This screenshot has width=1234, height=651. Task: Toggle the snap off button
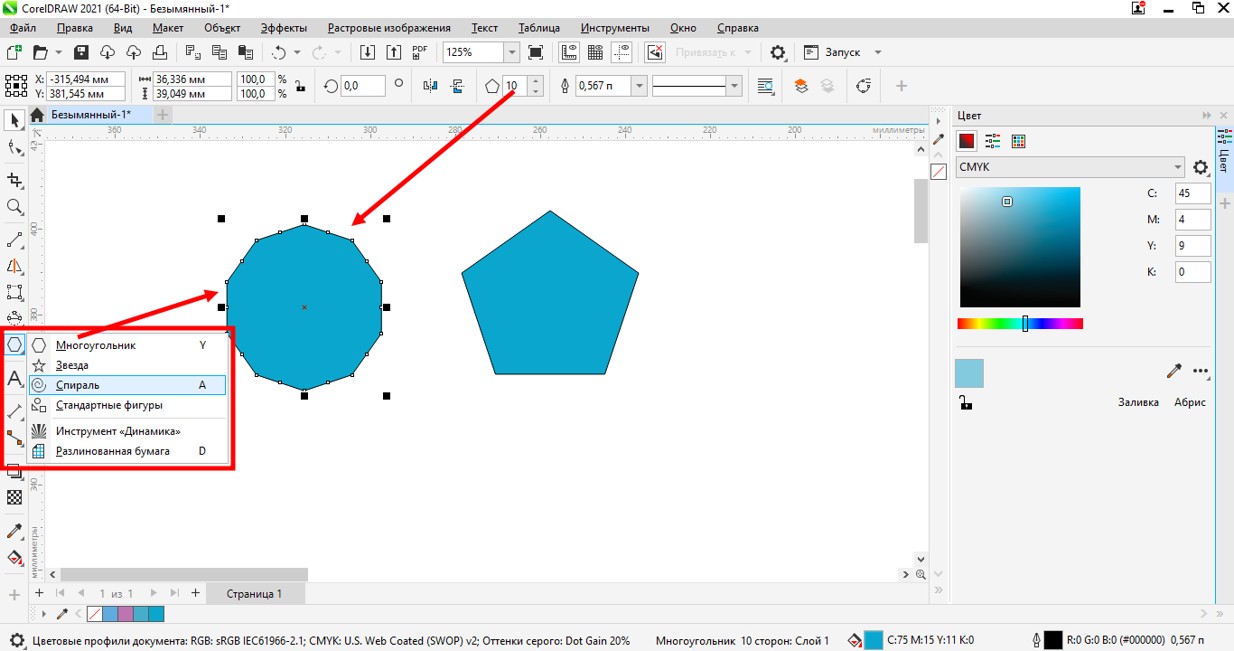pos(655,52)
